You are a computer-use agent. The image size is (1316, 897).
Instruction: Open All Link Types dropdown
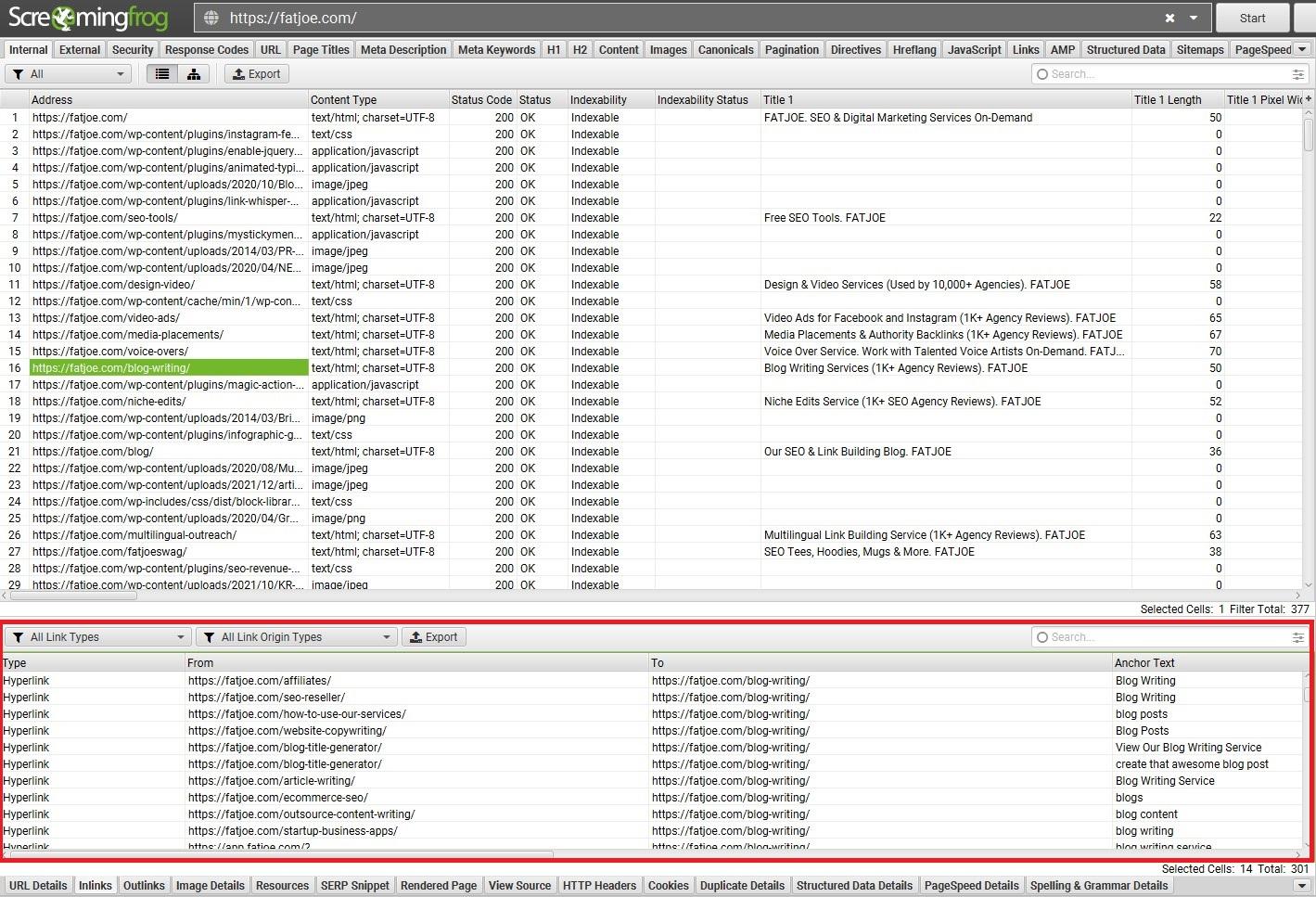(97, 637)
